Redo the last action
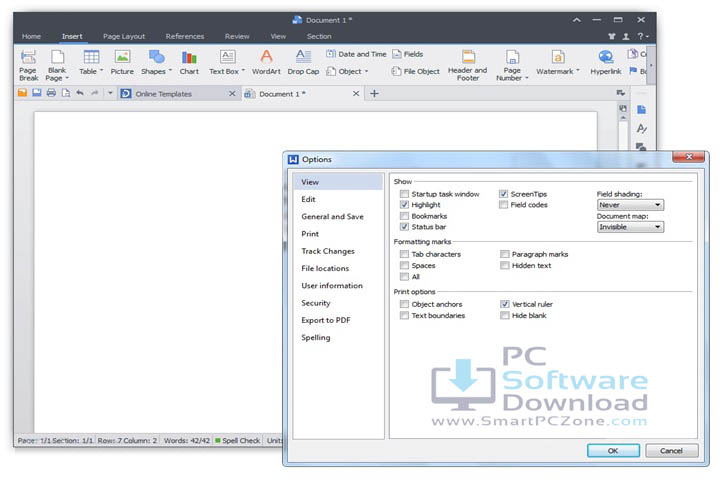 pyautogui.click(x=95, y=93)
